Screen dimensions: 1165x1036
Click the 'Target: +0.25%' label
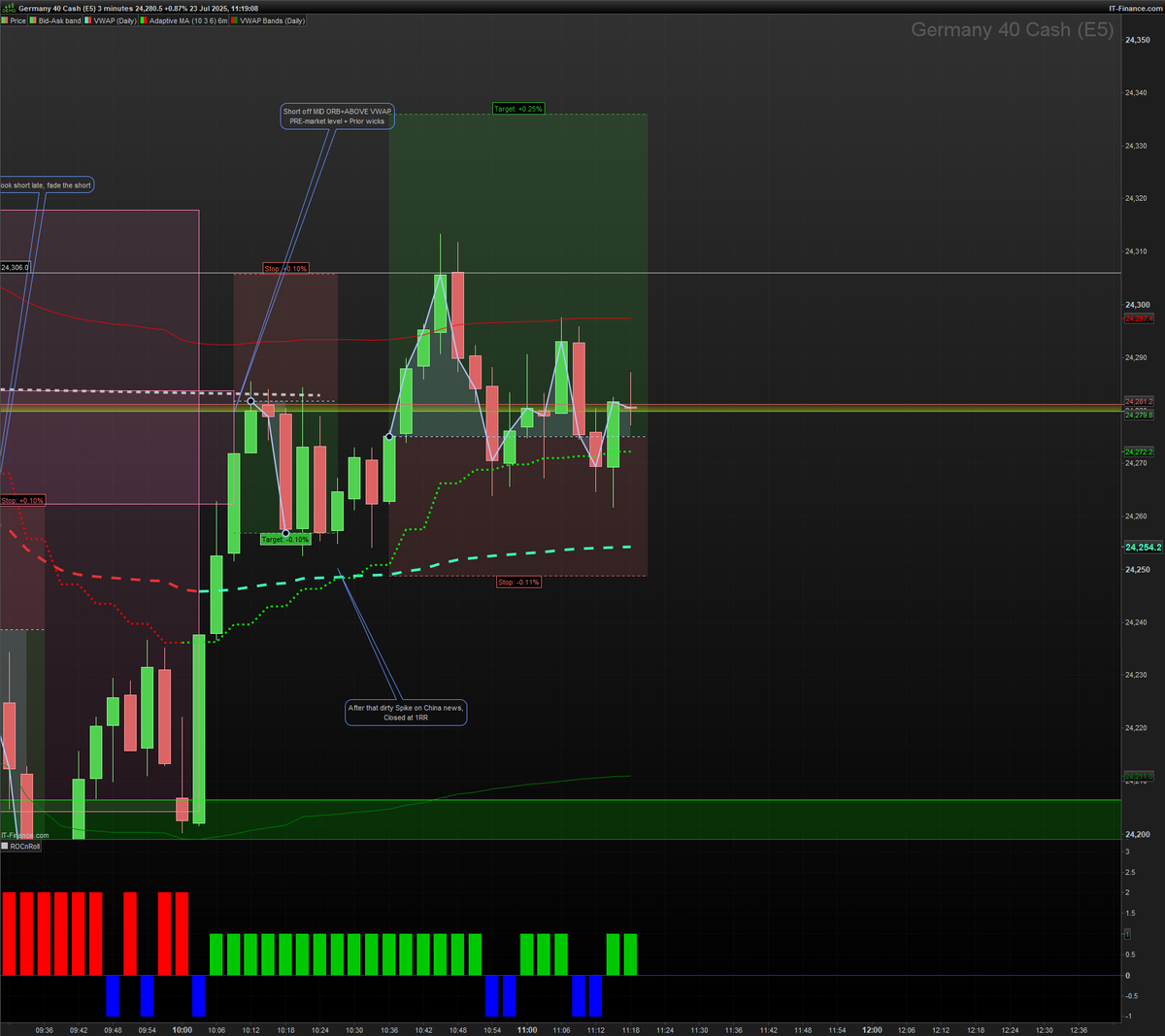pyautogui.click(x=518, y=109)
